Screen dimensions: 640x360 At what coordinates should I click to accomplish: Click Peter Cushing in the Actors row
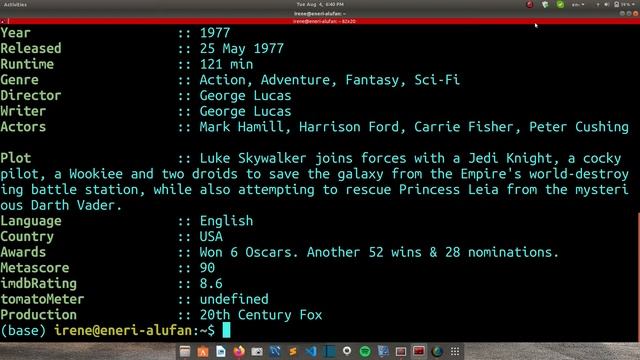(x=579, y=127)
